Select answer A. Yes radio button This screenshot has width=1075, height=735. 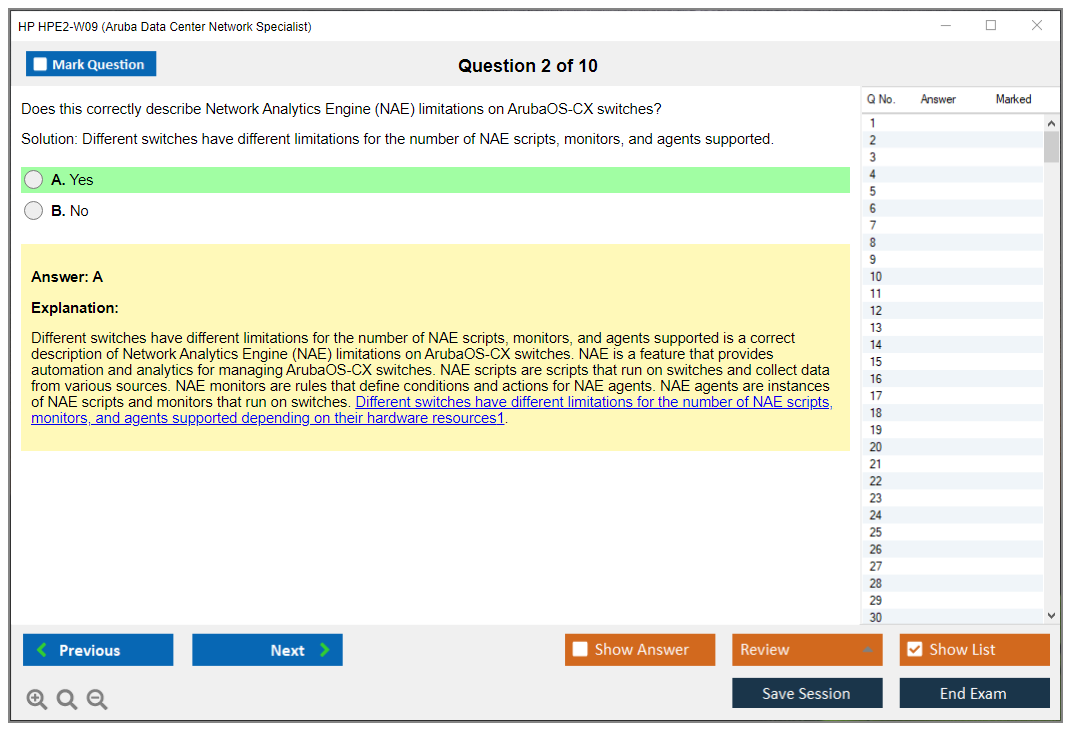point(34,180)
